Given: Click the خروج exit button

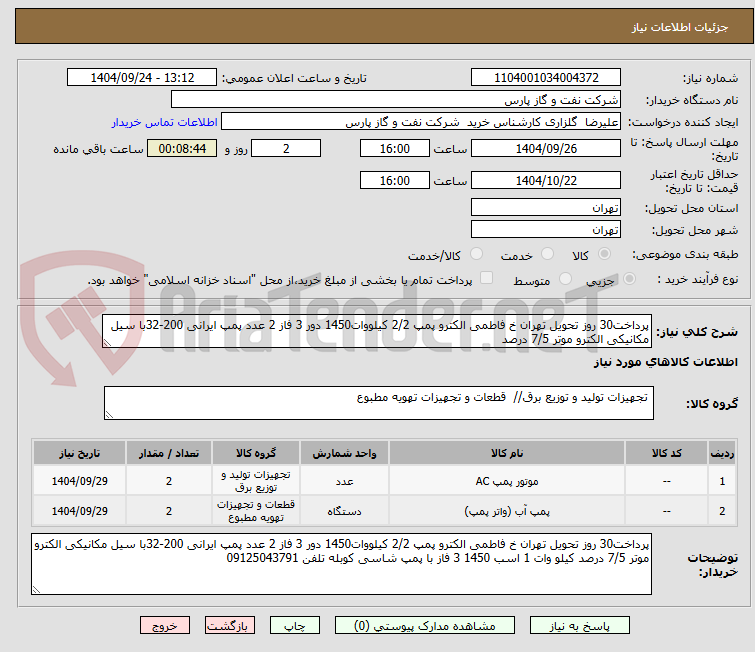Looking at the screenshot, I should coord(165,626).
